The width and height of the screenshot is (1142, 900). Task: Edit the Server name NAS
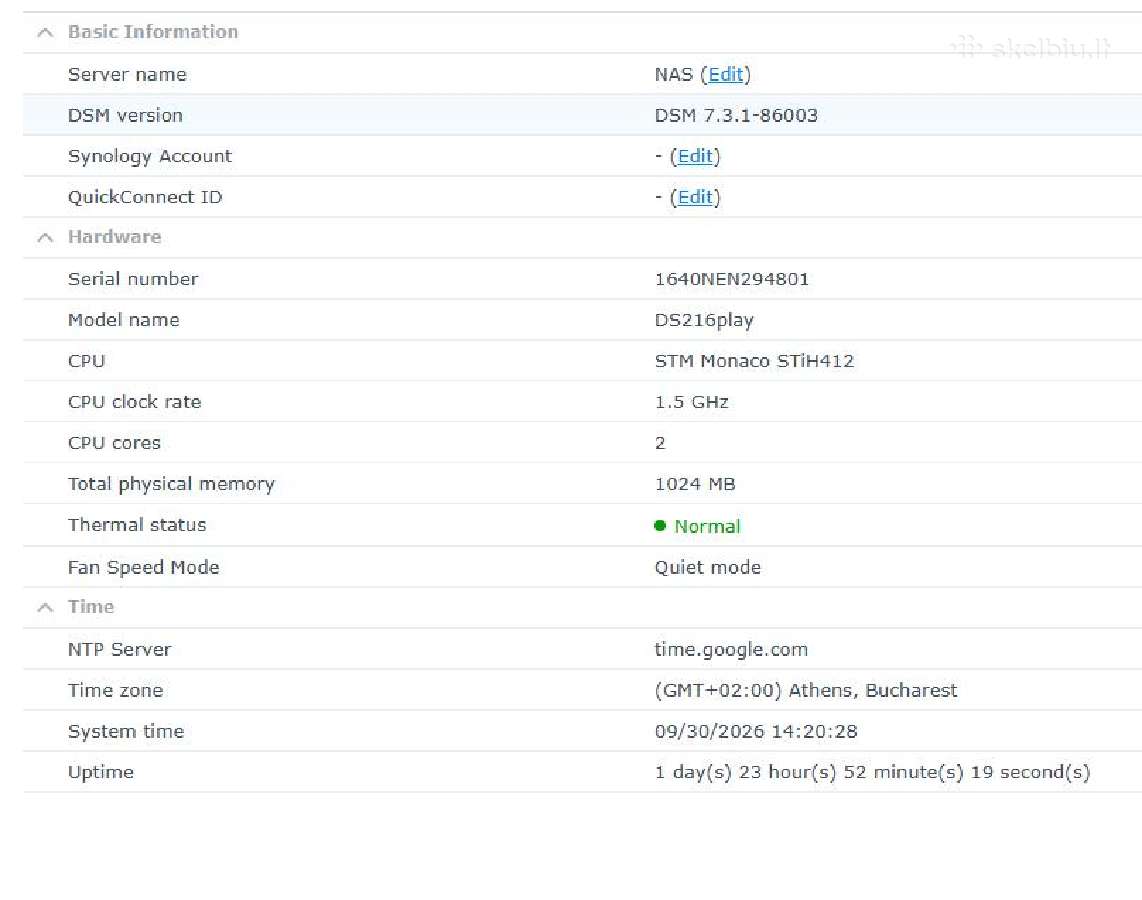click(x=725, y=74)
